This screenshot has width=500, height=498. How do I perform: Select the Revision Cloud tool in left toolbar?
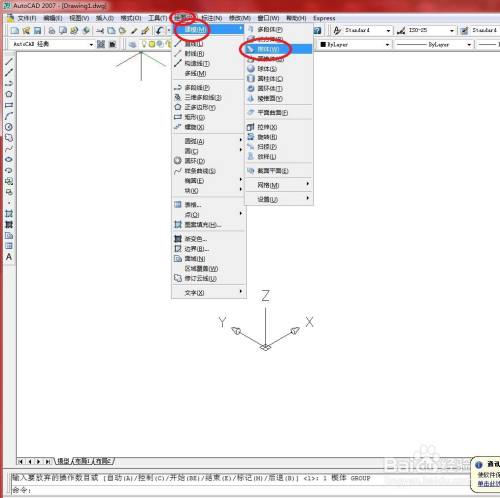9,138
